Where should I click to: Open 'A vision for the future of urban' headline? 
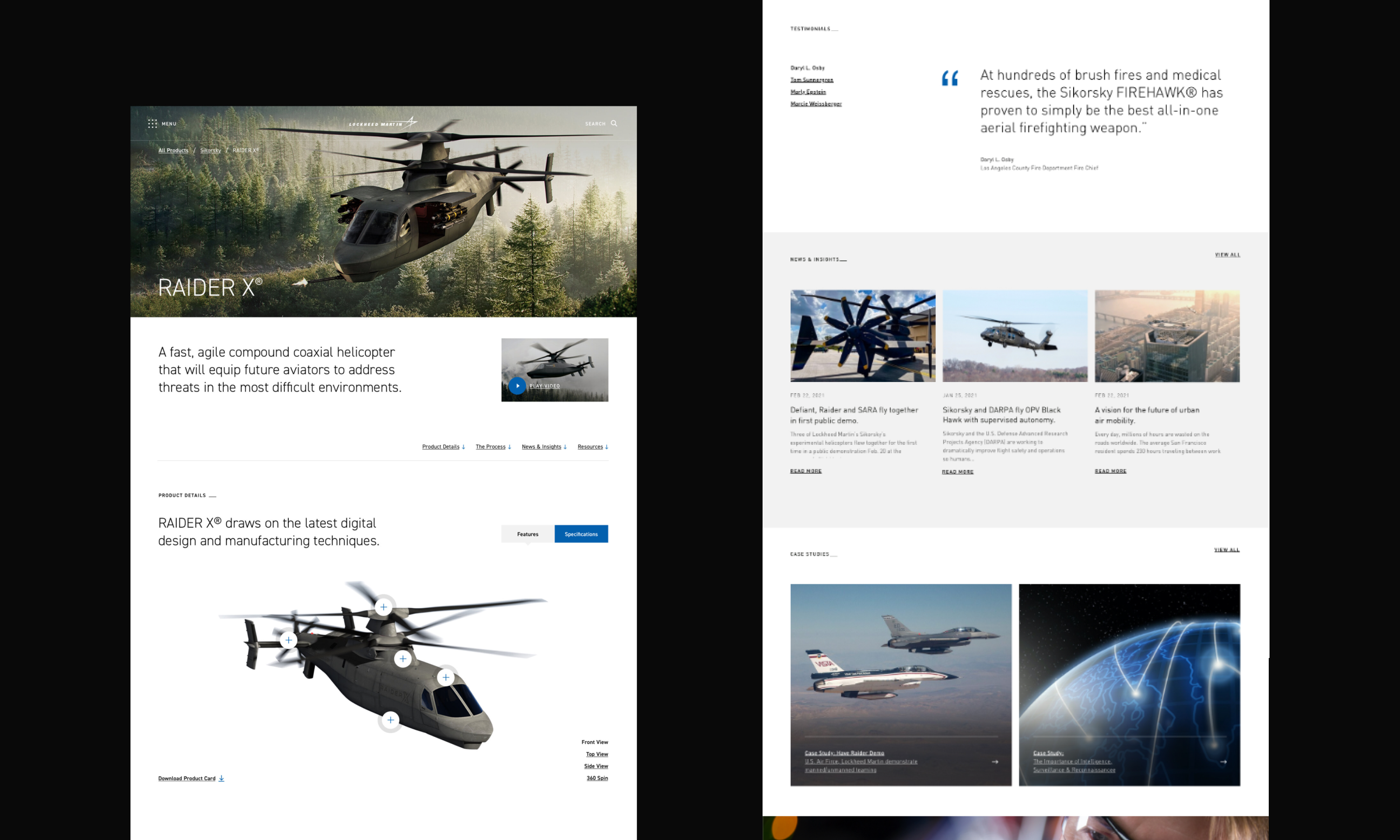pos(1147,415)
